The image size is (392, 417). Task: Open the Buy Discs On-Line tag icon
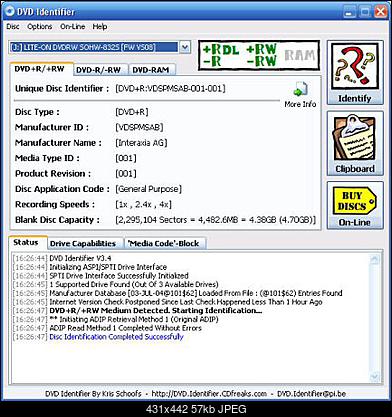355,201
